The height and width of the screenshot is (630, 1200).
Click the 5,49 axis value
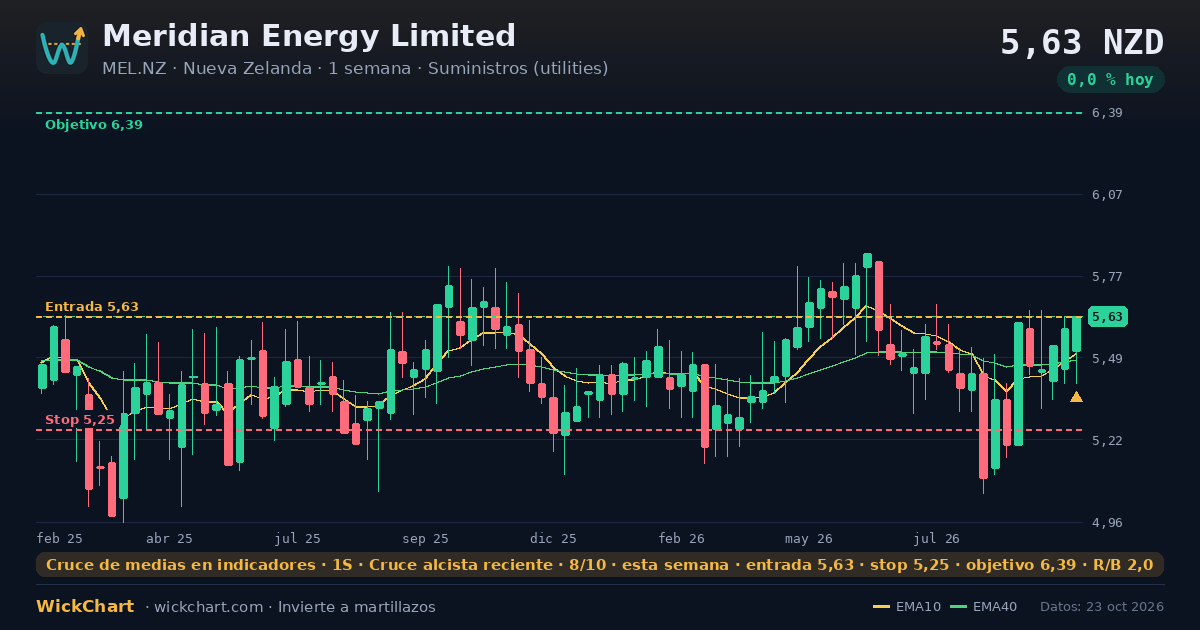[x=1107, y=359]
